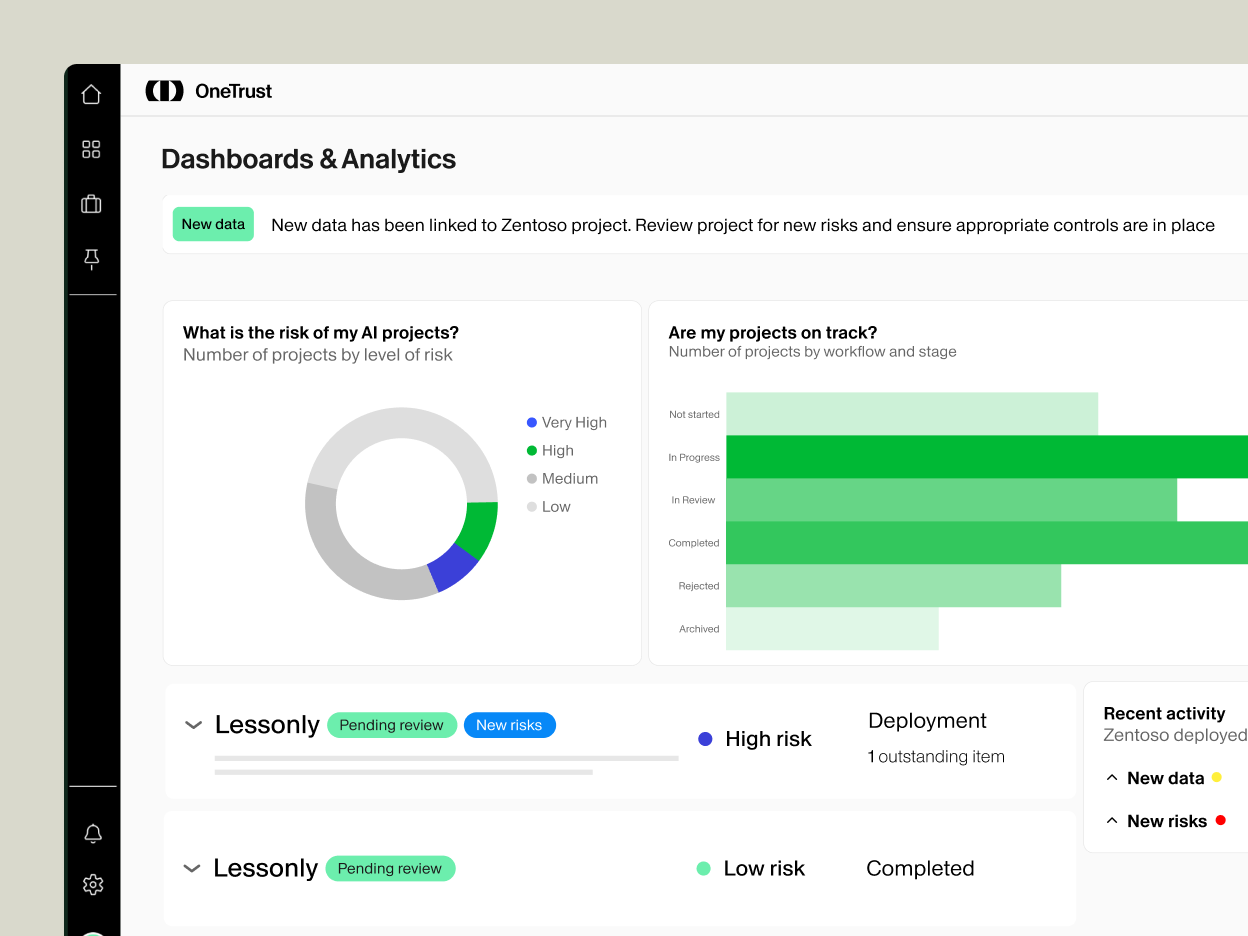1248x936 pixels.
Task: Collapse New data in Recent activity
Action: tap(1112, 776)
